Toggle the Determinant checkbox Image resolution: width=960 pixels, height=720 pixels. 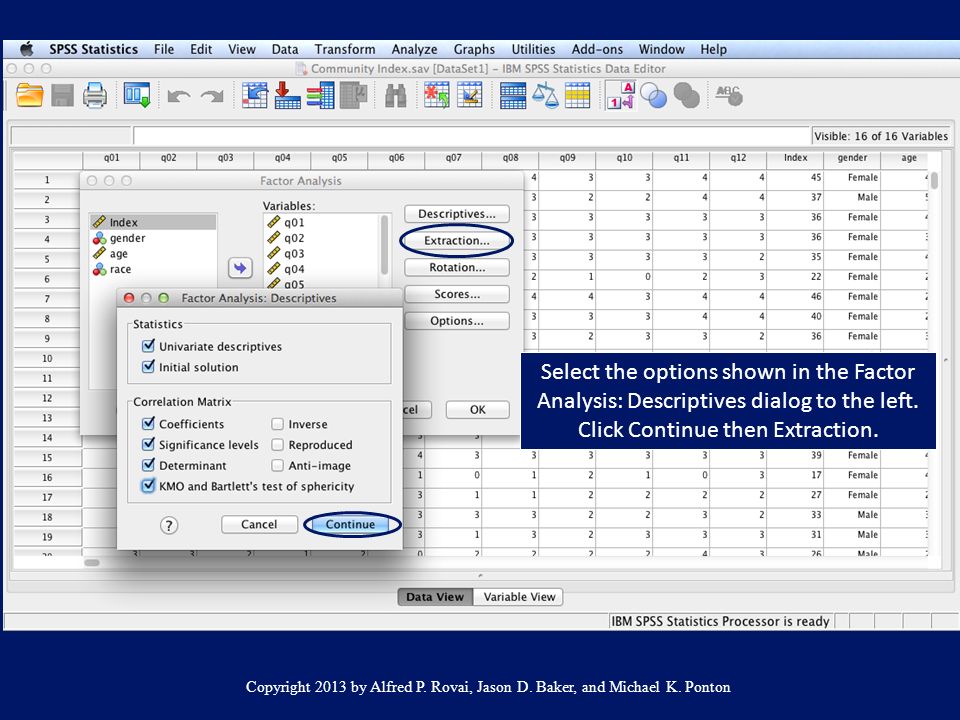pos(148,465)
